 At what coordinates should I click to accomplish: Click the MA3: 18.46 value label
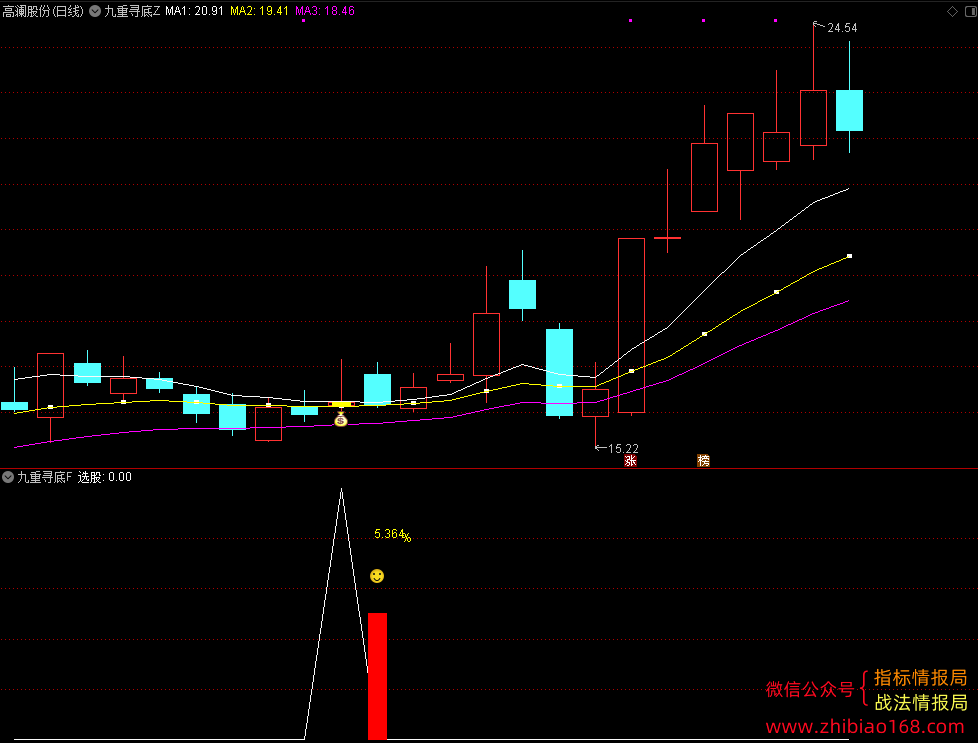point(325,11)
